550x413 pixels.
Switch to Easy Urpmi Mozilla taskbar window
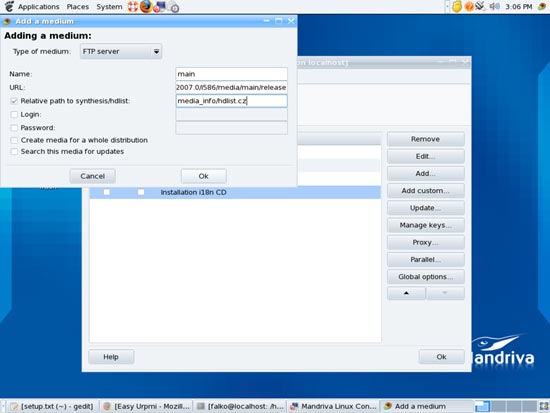pyautogui.click(x=147, y=406)
